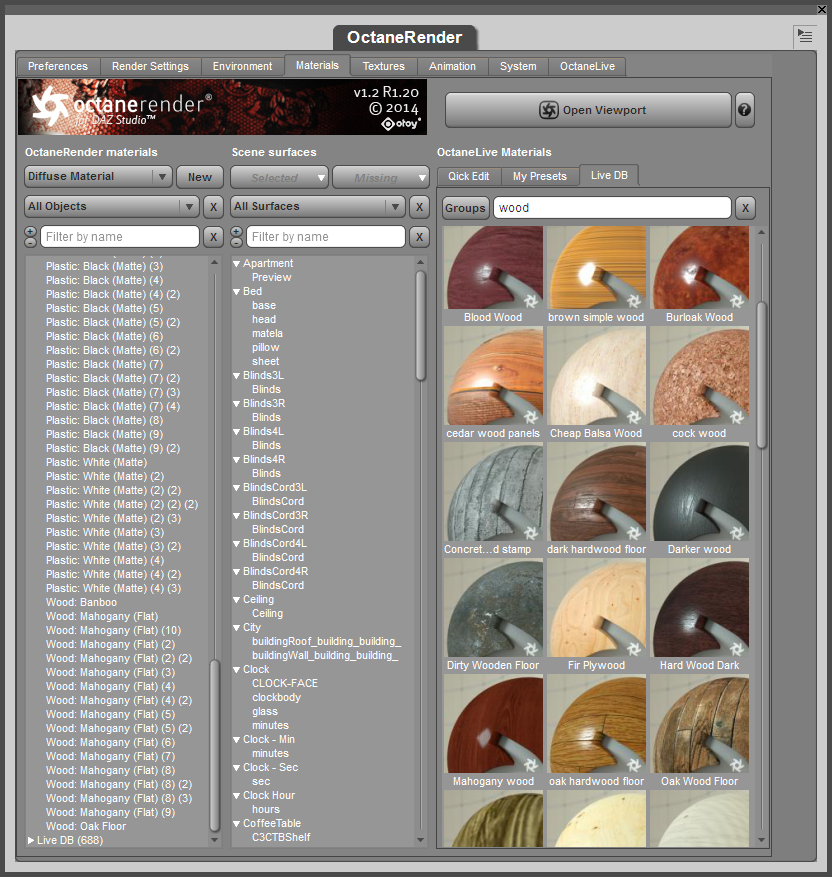Viewport: 832px width, 877px height.
Task: Select the Oak Wood Floor thumbnail
Action: click(x=699, y=724)
